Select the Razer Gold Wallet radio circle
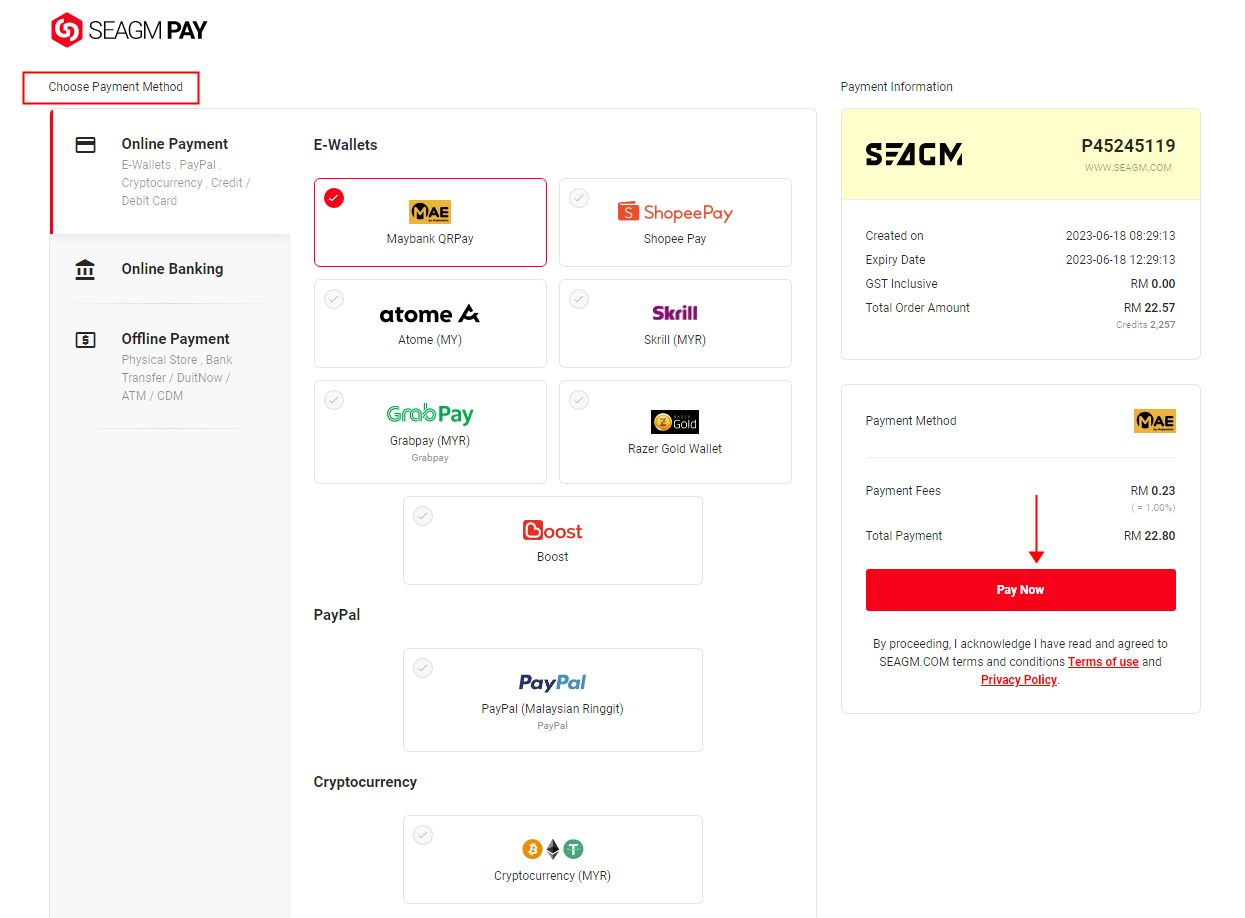This screenshot has width=1245, height=918. 579,400
